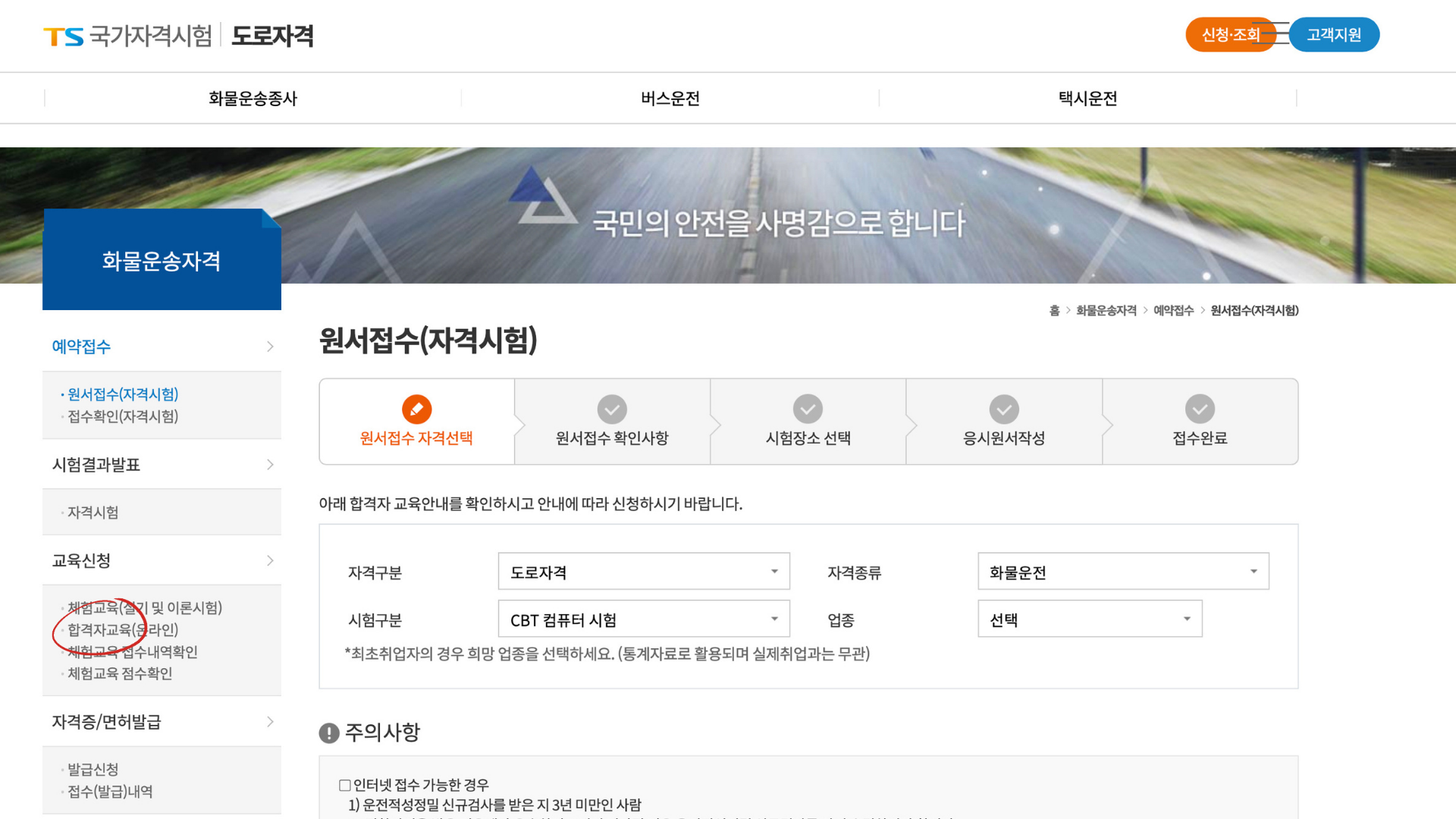Click the 주의사항 warning exclamation icon

328,732
